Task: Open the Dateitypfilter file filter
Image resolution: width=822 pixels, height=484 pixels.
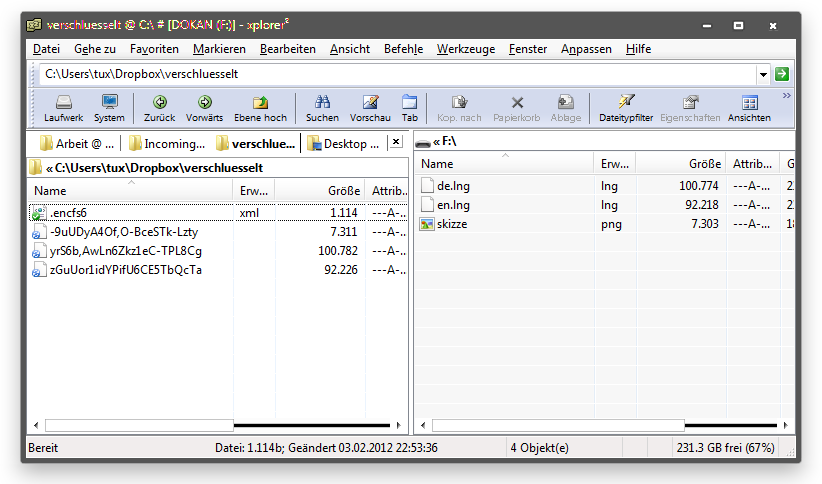Action: click(x=626, y=107)
